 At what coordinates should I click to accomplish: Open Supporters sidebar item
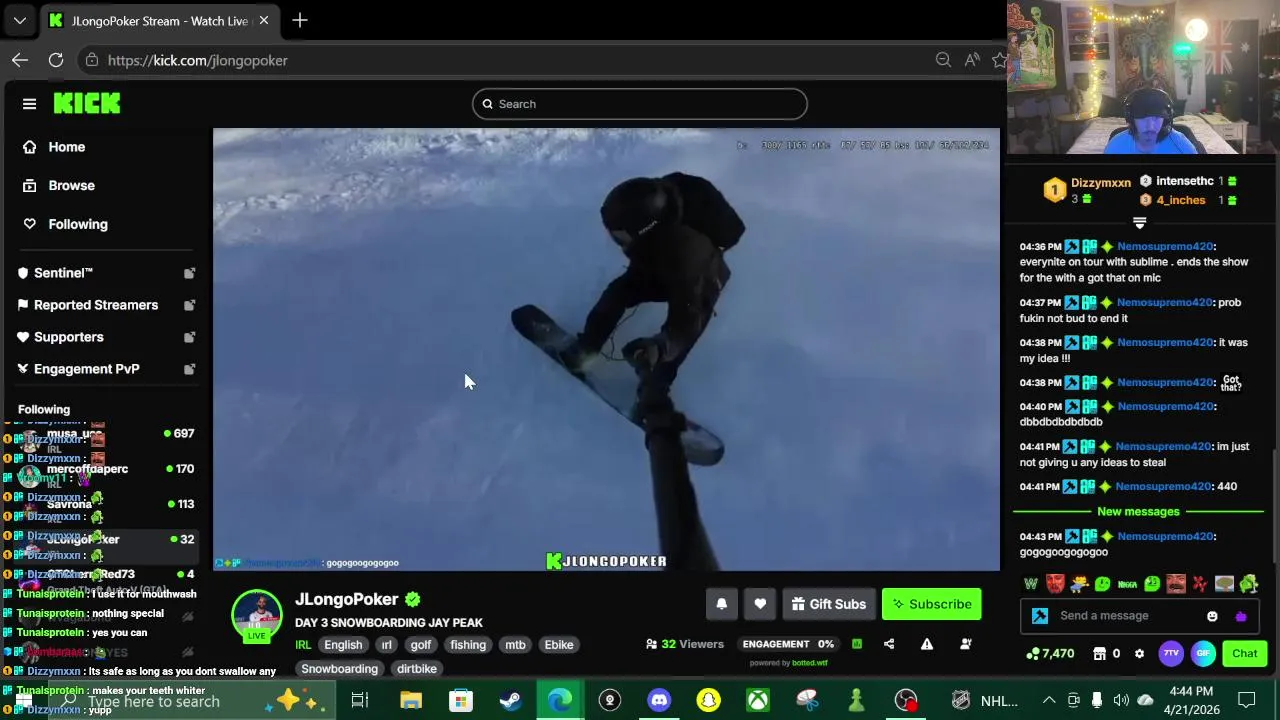[x=69, y=337]
